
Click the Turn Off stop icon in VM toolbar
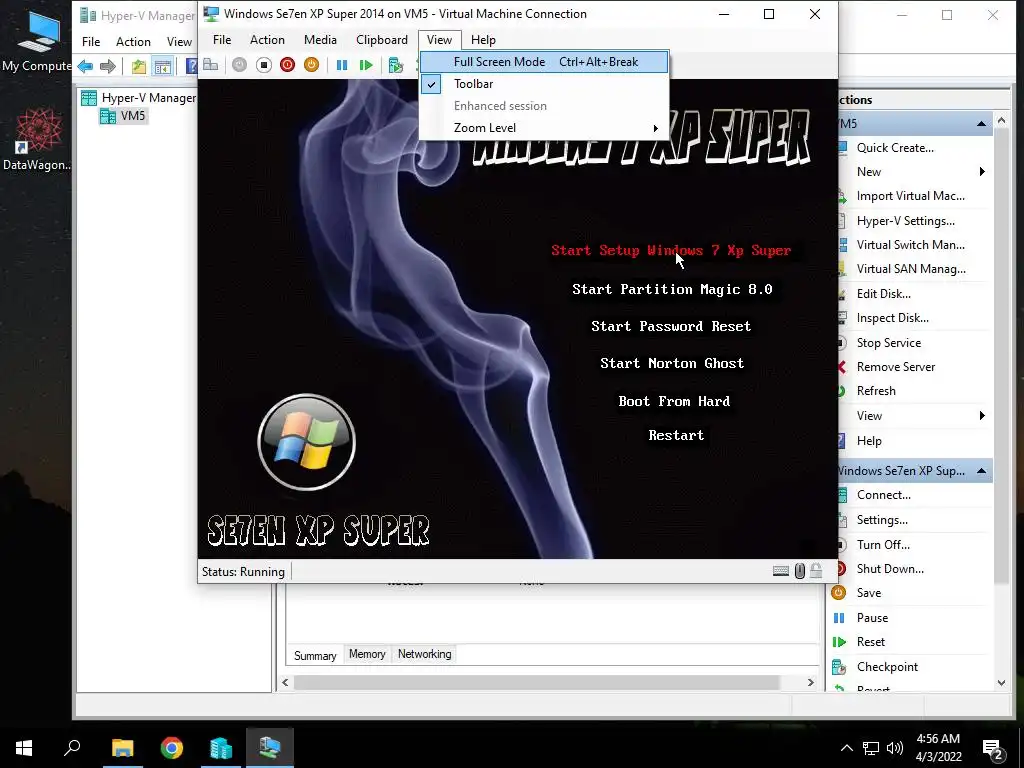264,65
